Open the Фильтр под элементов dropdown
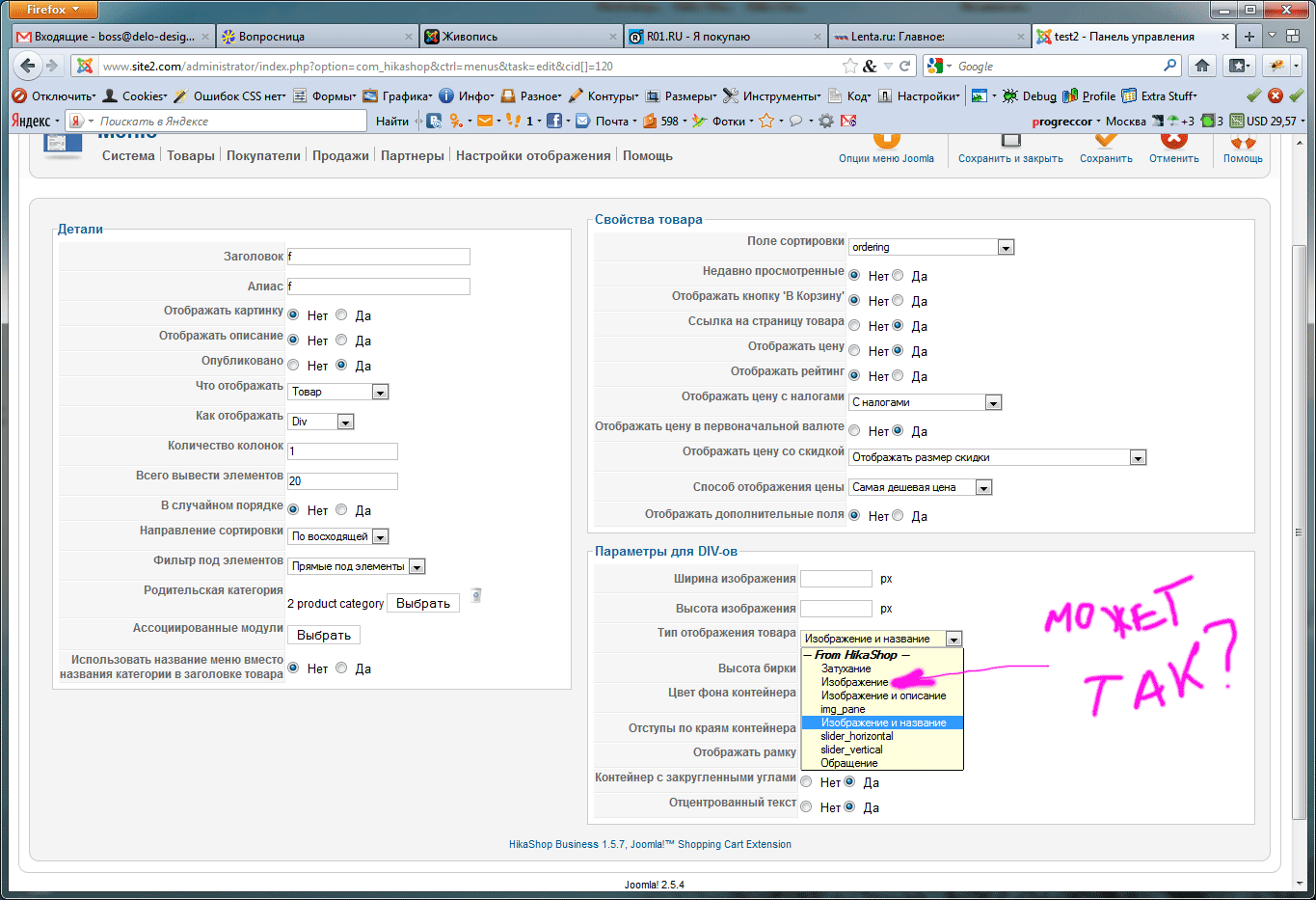1316x900 pixels. point(356,566)
